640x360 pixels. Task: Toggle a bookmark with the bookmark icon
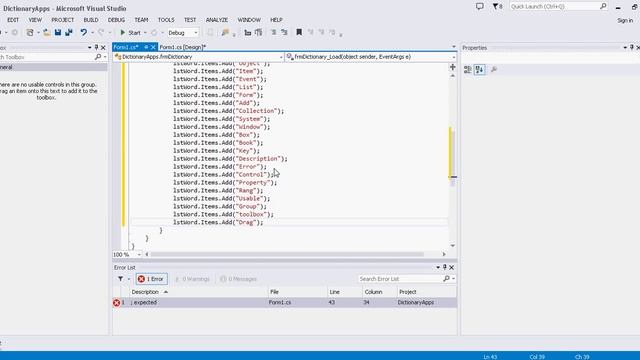[x=299, y=32]
